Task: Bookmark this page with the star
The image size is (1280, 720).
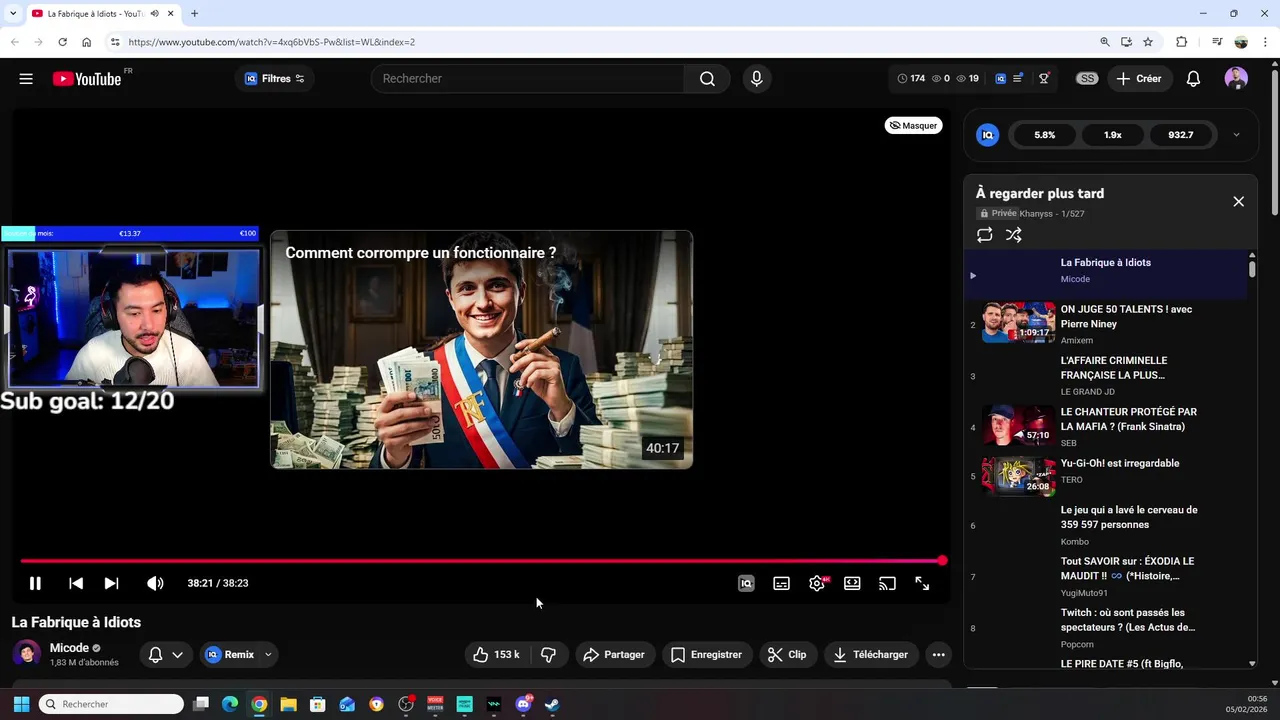Action: (x=1148, y=42)
